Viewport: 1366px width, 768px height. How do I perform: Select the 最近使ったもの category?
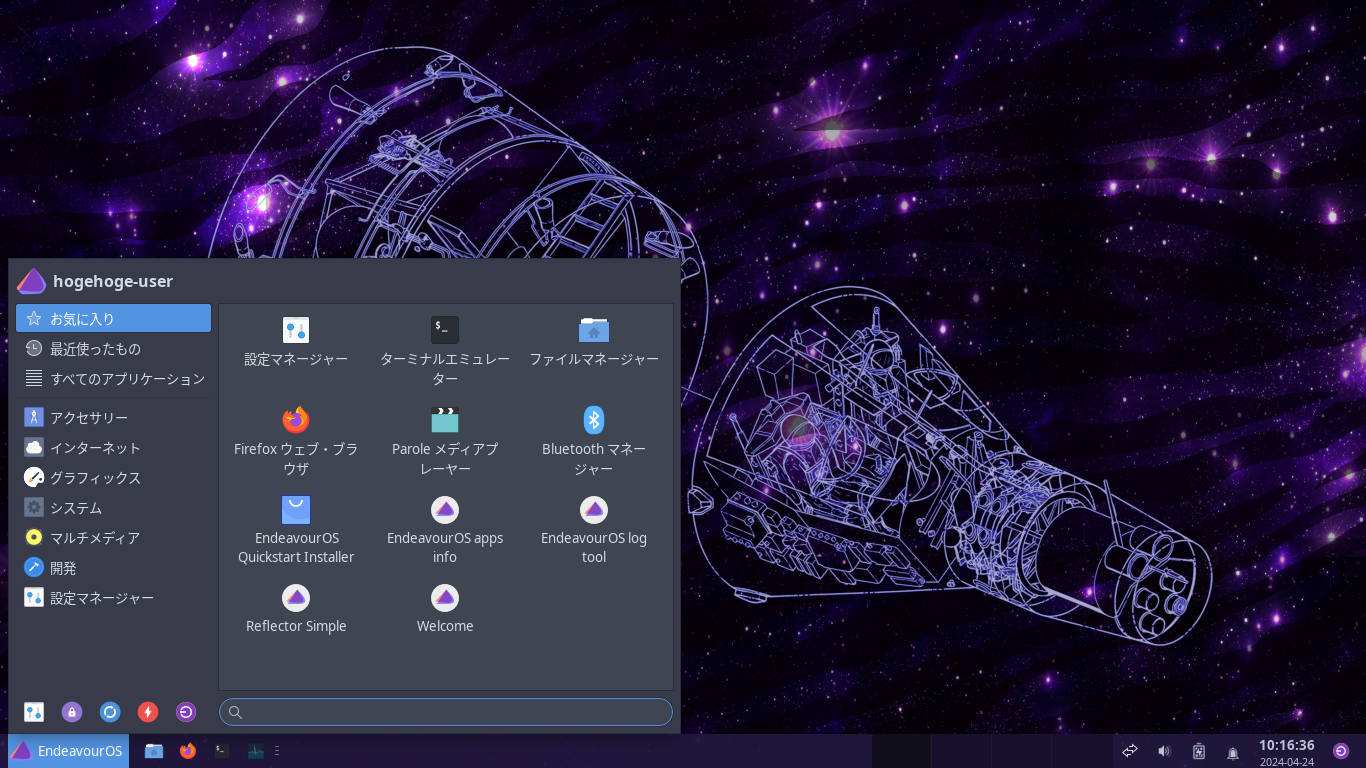tap(114, 349)
